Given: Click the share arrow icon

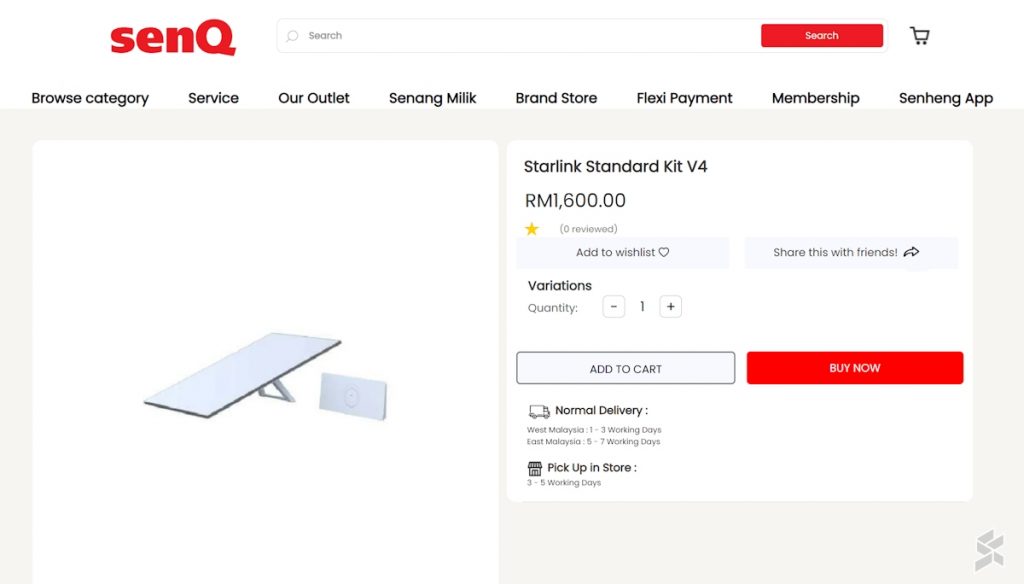Looking at the screenshot, I should [x=911, y=253].
